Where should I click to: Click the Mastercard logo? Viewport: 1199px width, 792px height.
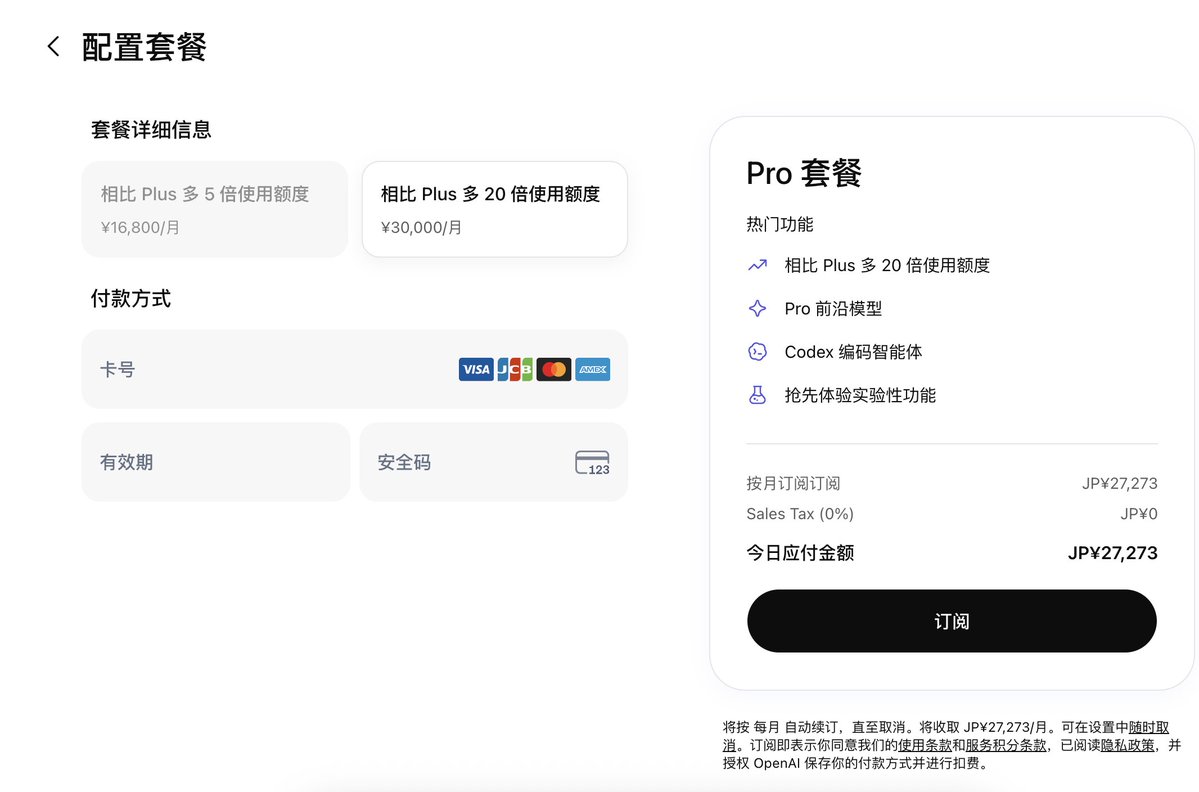(x=554, y=369)
